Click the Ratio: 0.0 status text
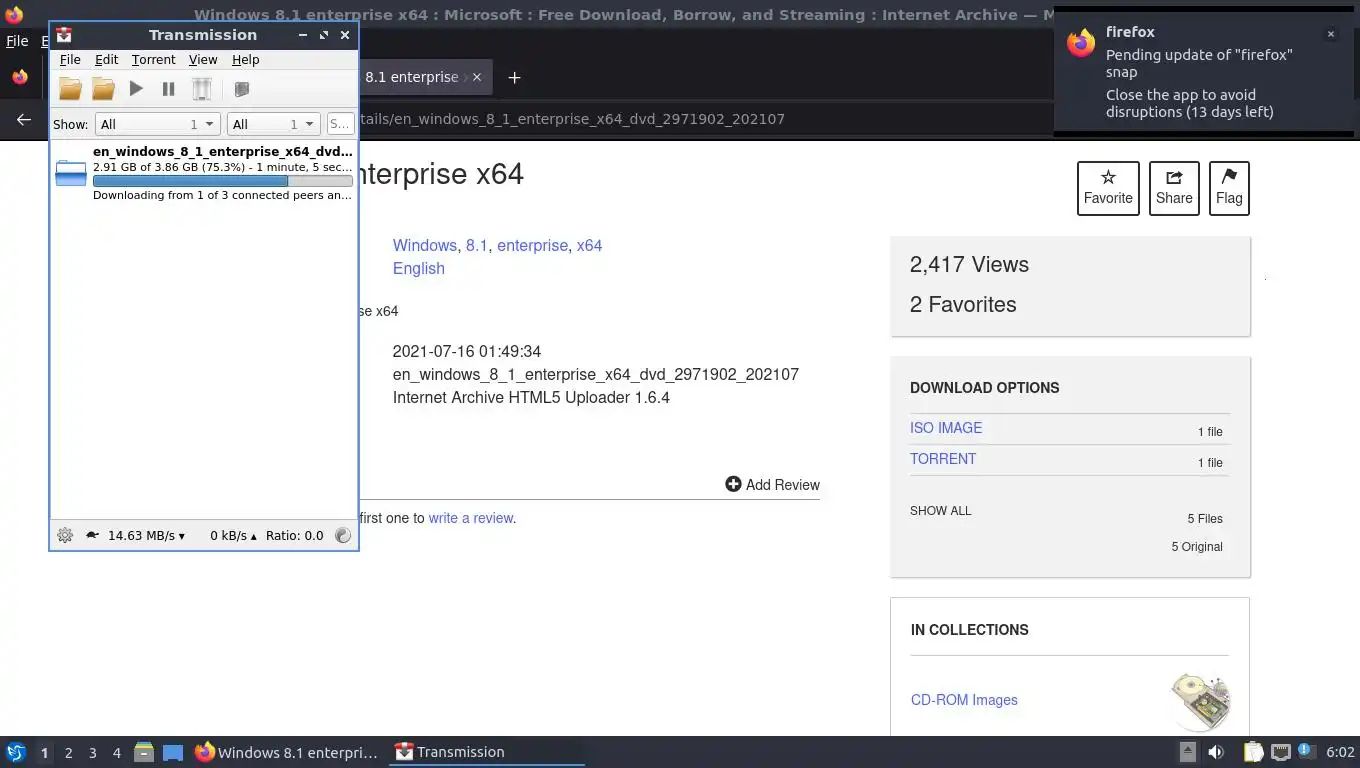 pyautogui.click(x=295, y=535)
